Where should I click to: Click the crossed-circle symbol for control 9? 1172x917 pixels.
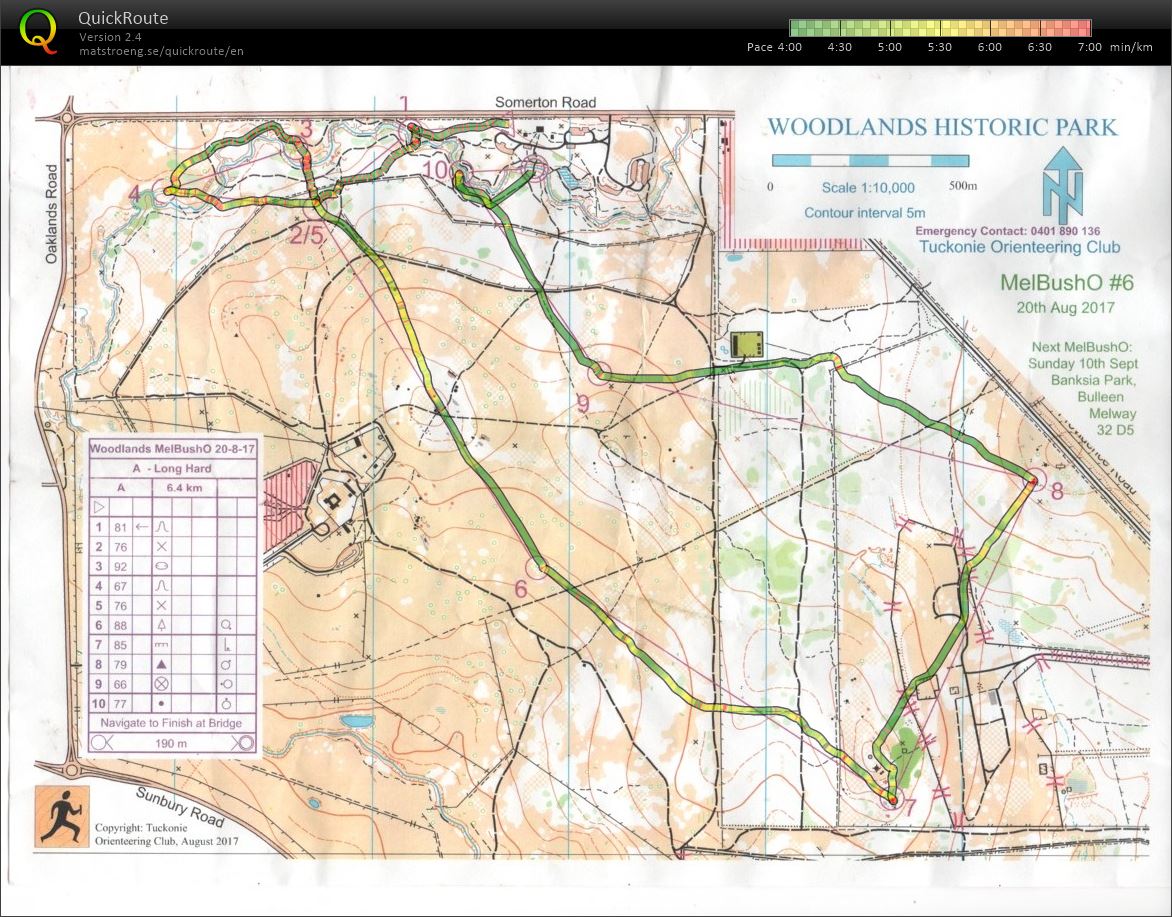tap(163, 683)
